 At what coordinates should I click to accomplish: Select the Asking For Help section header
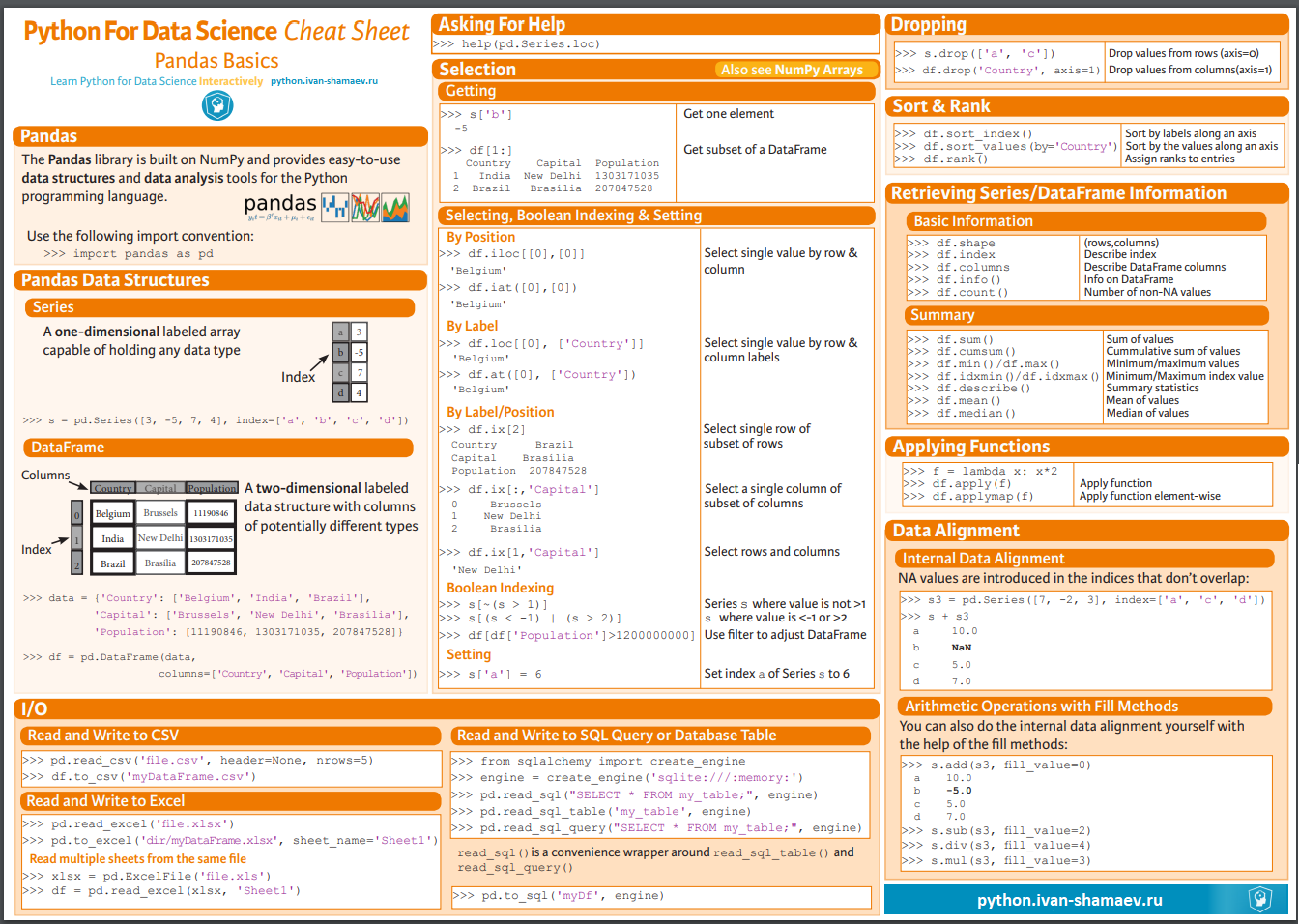point(502,25)
